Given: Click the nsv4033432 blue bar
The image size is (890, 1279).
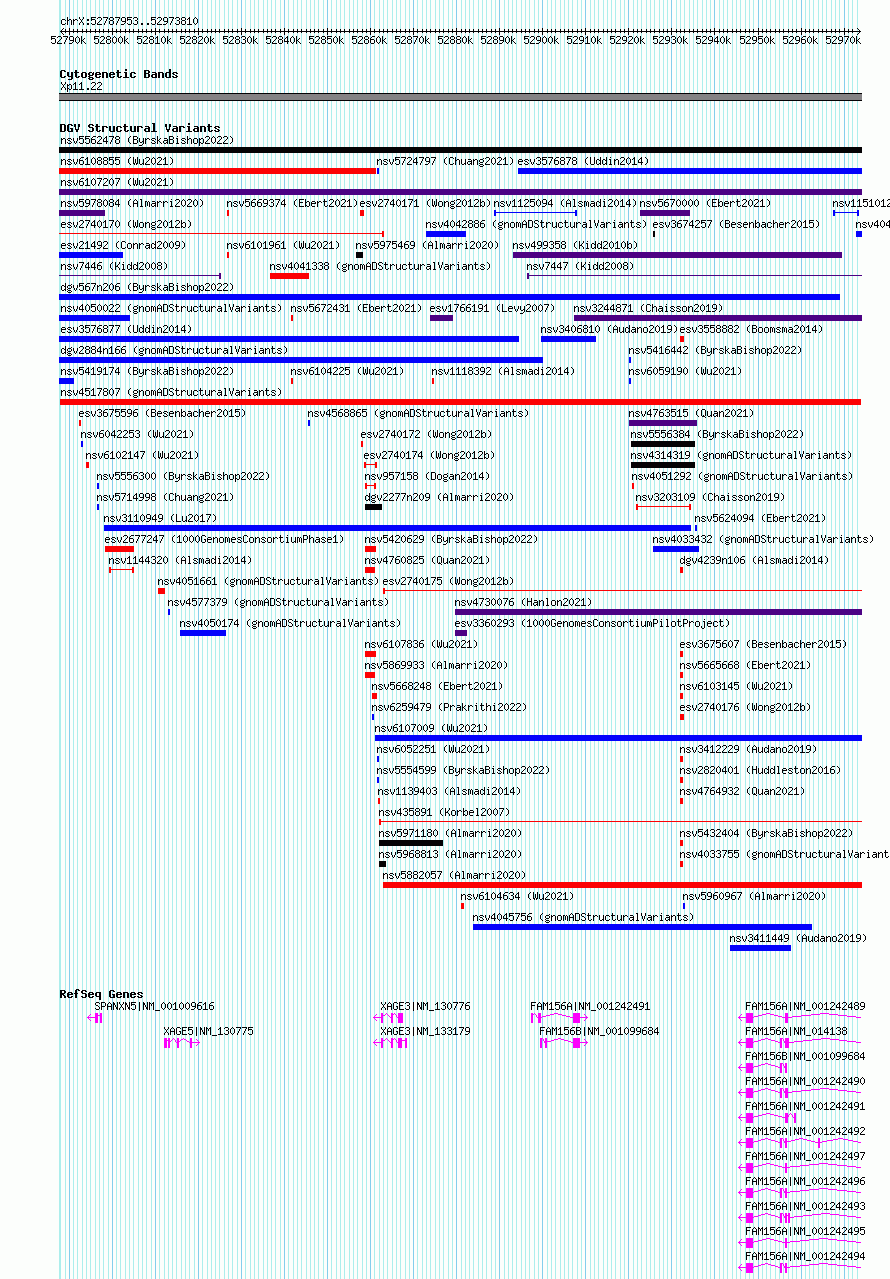Looking at the screenshot, I should [676, 549].
